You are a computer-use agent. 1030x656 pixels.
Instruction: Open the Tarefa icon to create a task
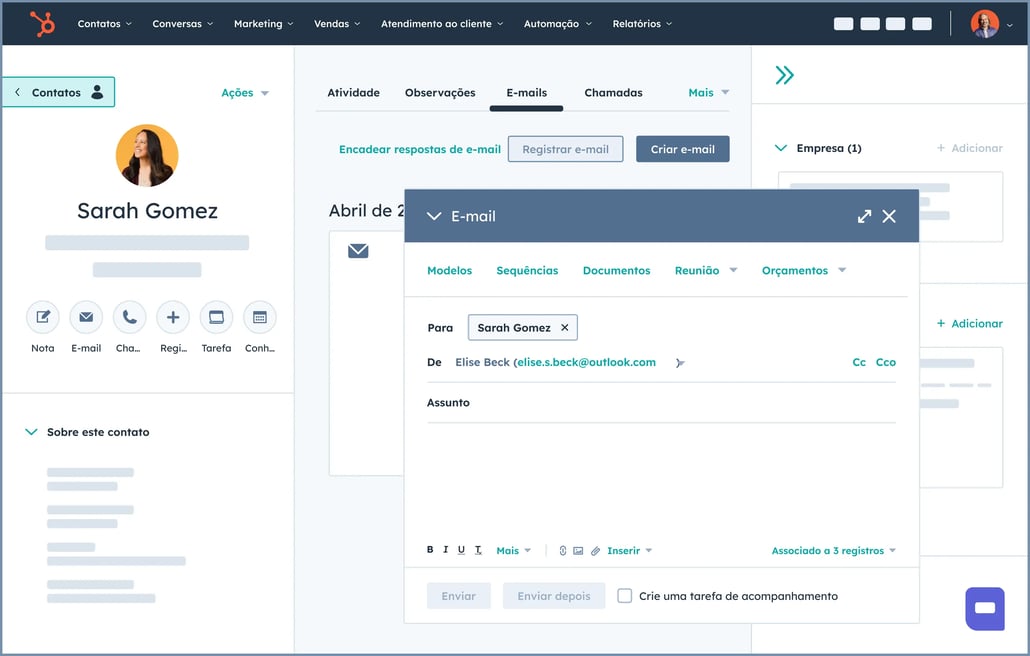coord(216,318)
